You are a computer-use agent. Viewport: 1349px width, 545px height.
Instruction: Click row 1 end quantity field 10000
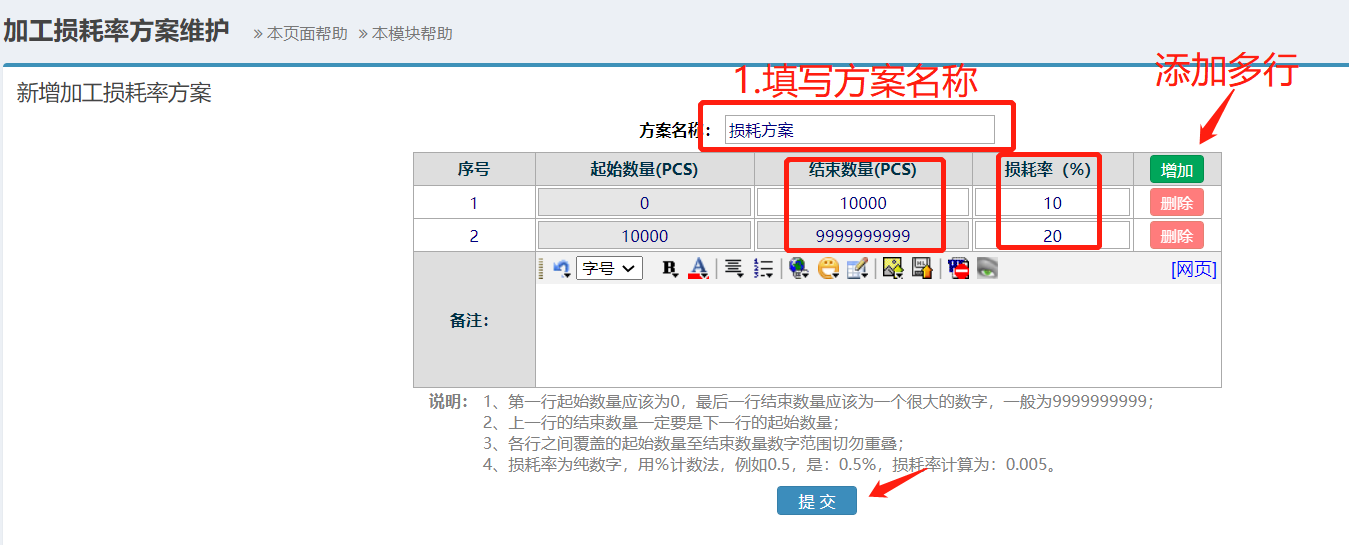coord(863,202)
